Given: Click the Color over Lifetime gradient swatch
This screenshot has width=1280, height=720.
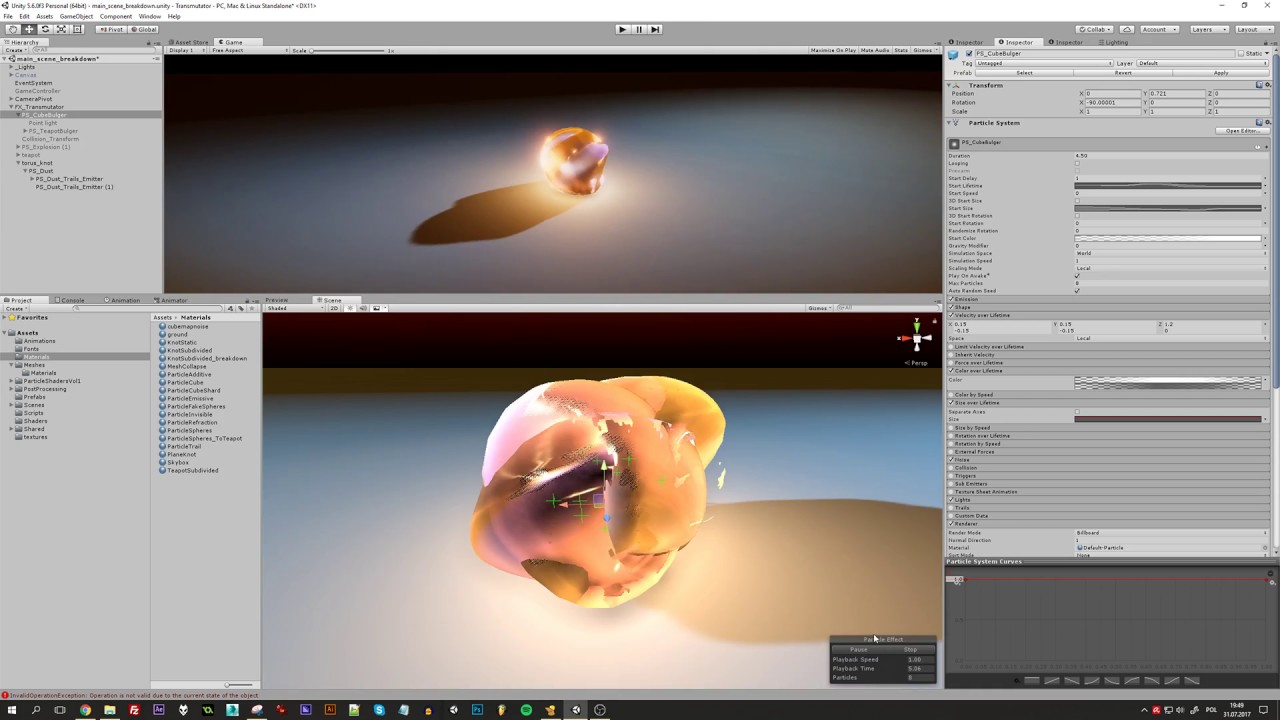Looking at the screenshot, I should (x=1168, y=383).
